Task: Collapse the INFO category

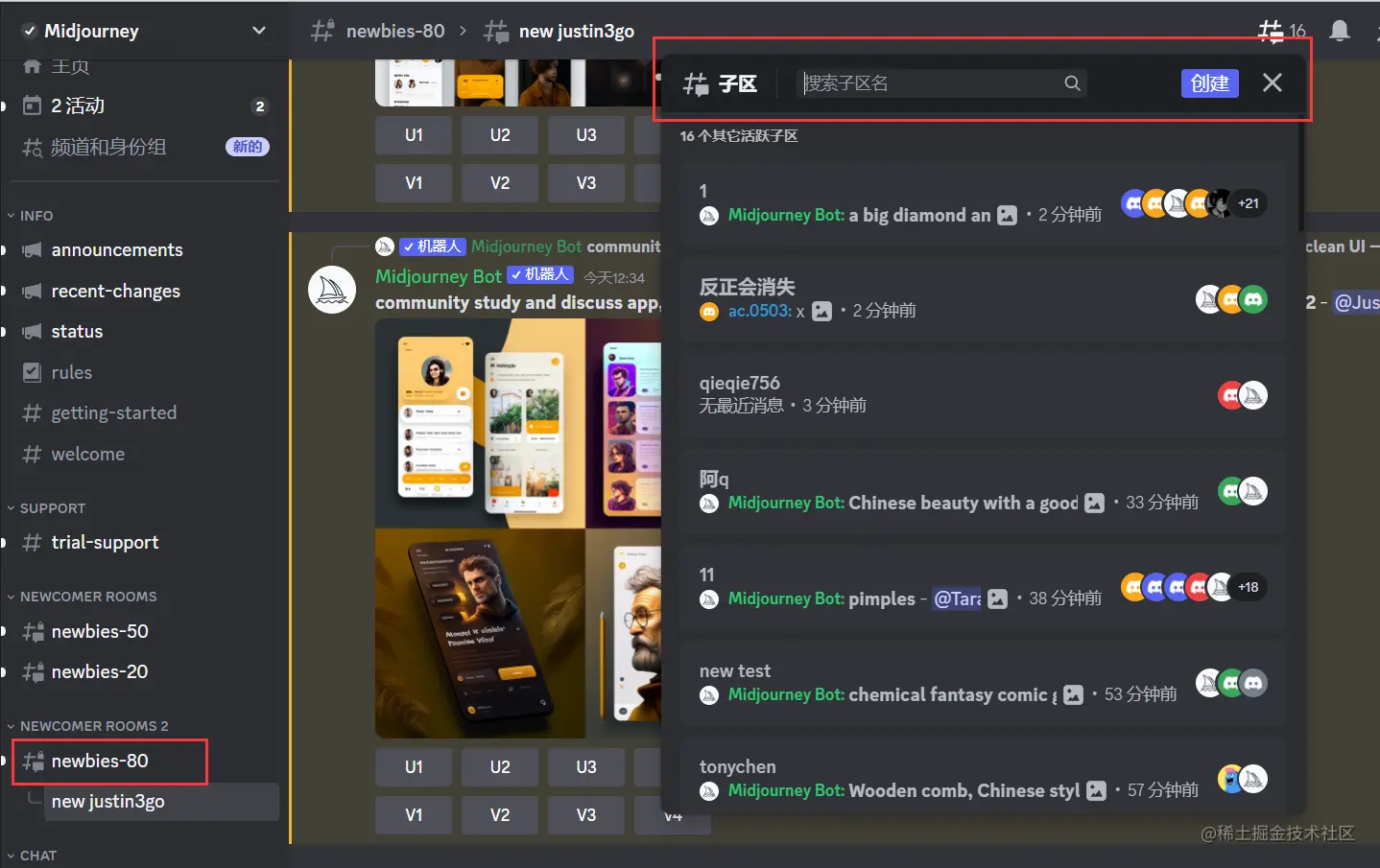Action: click(x=31, y=216)
